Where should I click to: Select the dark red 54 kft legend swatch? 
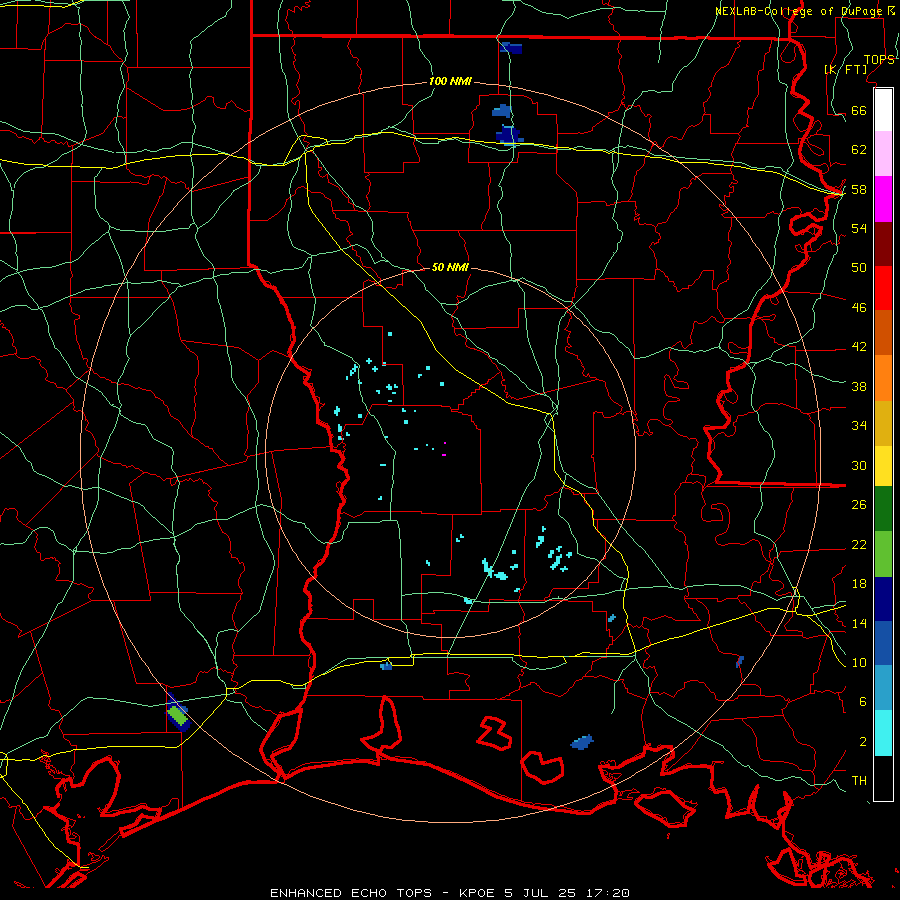pyautogui.click(x=883, y=244)
